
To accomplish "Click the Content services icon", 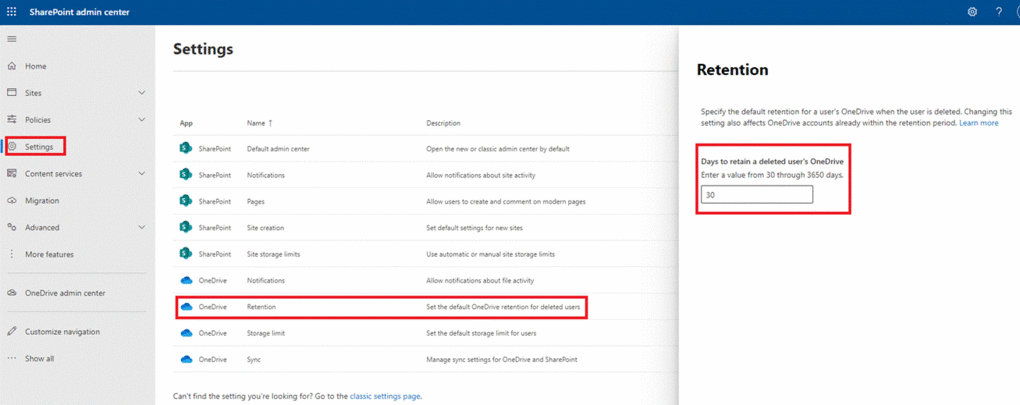I will (12, 174).
